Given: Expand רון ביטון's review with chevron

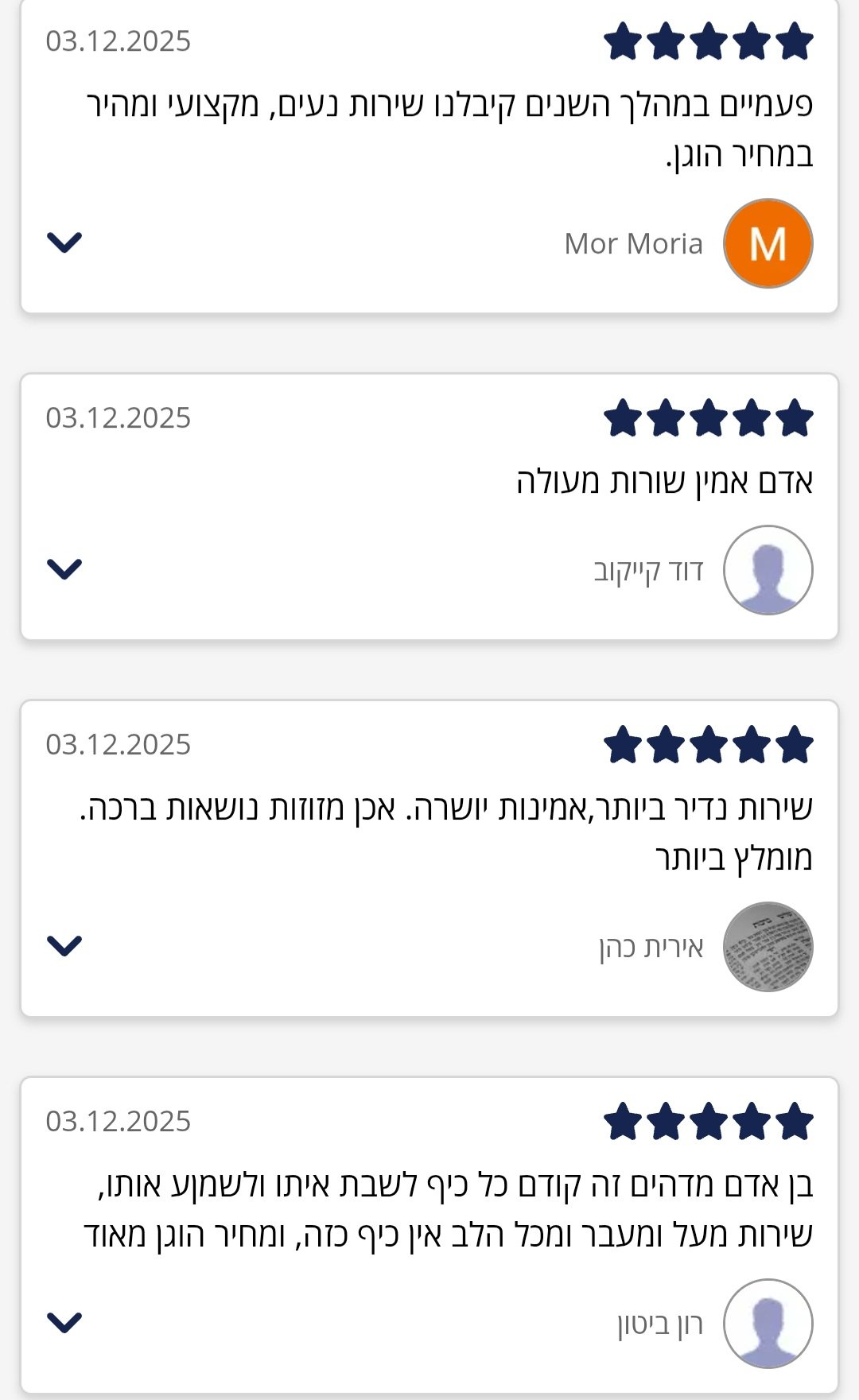Looking at the screenshot, I should point(64,1322).
